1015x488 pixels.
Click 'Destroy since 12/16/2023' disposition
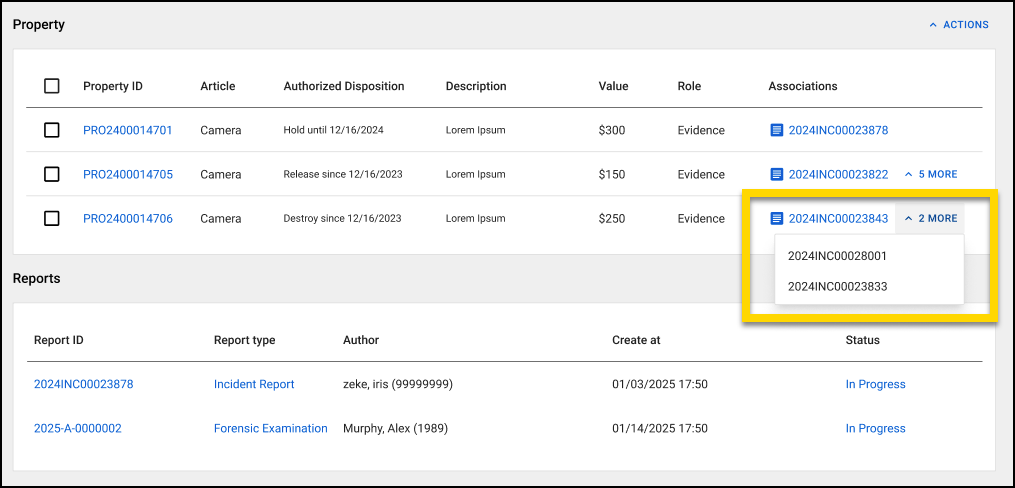pyautogui.click(x=342, y=219)
